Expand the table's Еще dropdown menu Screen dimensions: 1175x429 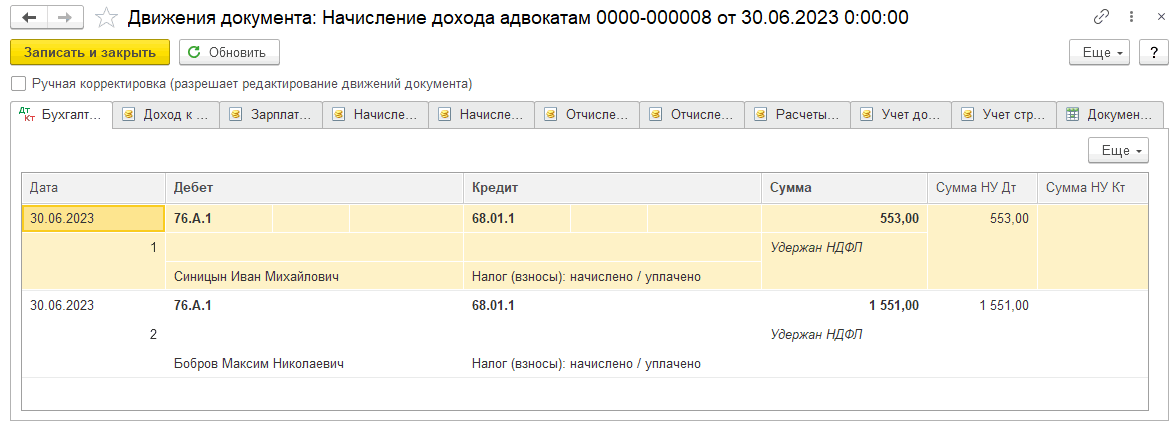1118,150
